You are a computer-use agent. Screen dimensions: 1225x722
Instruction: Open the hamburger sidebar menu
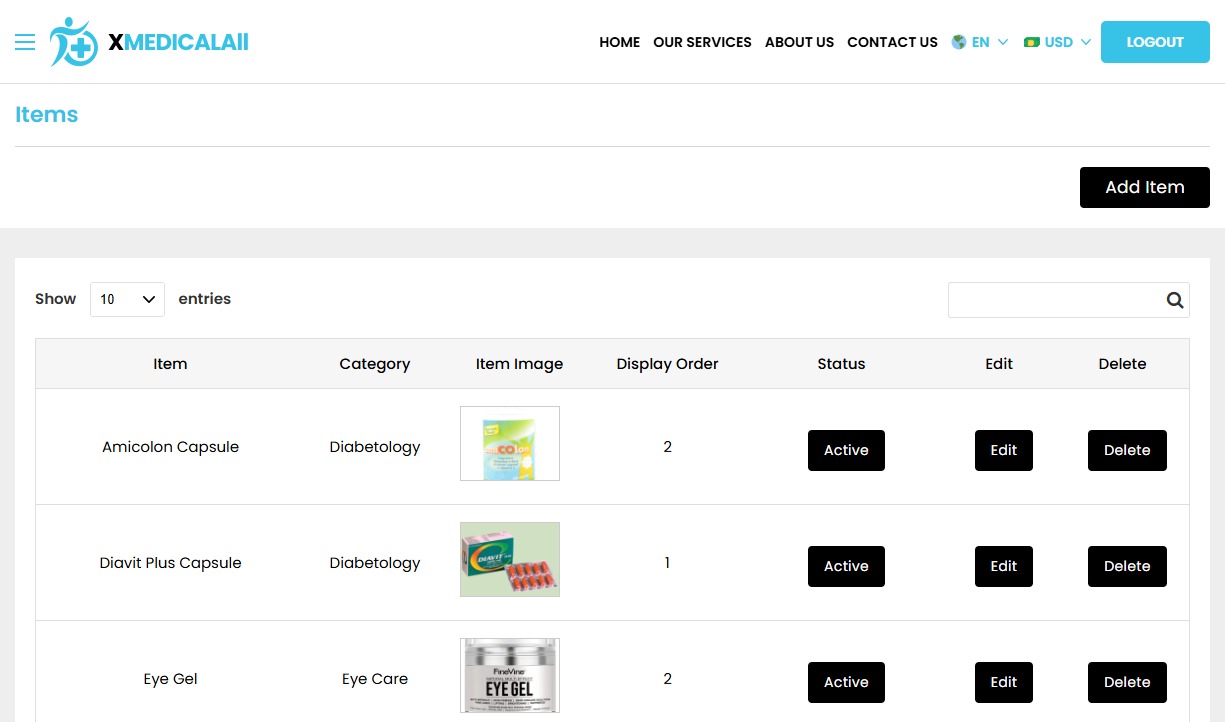(25, 42)
